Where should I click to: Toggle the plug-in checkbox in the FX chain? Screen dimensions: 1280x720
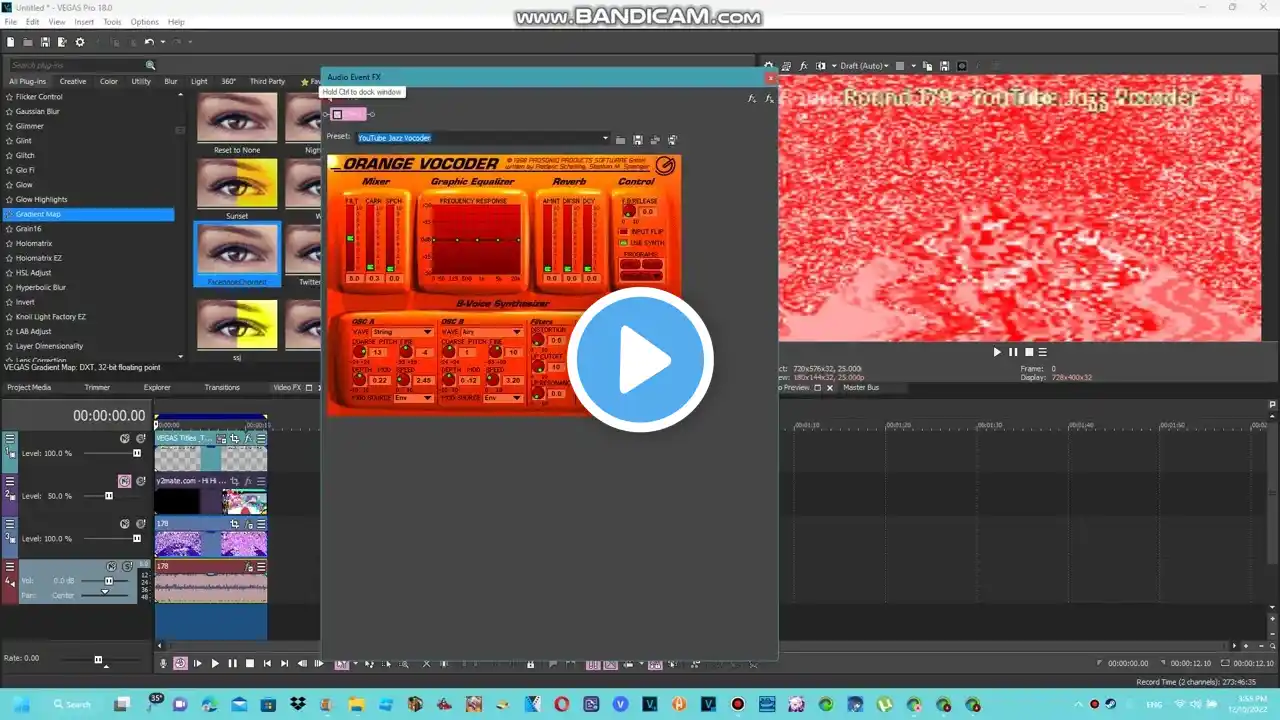click(337, 114)
